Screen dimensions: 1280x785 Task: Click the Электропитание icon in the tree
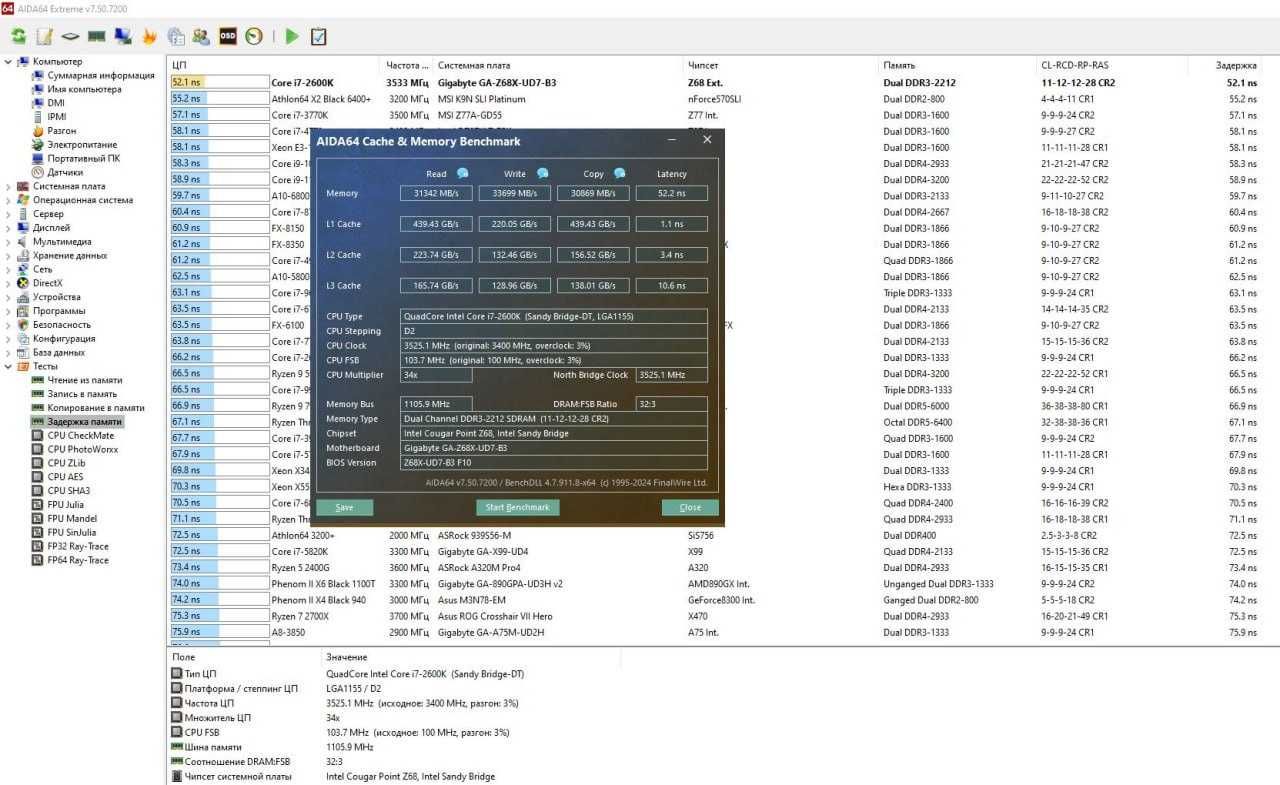[38, 145]
